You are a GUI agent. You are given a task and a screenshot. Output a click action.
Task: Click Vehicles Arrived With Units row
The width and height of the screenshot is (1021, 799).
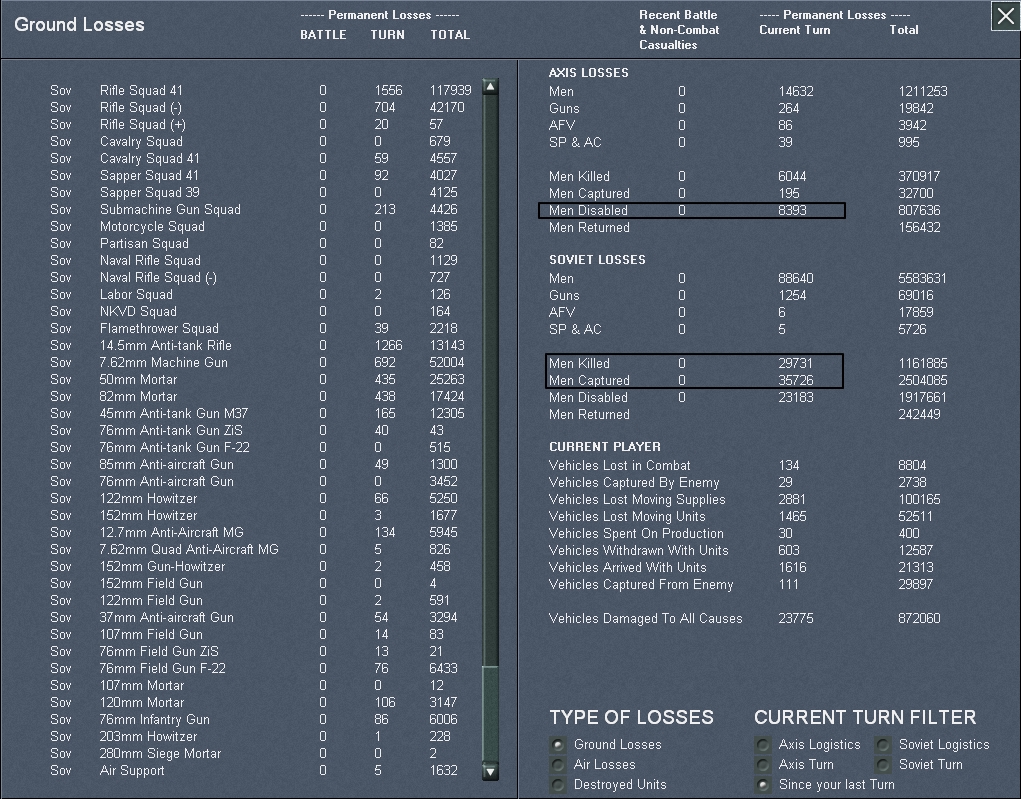click(742, 567)
